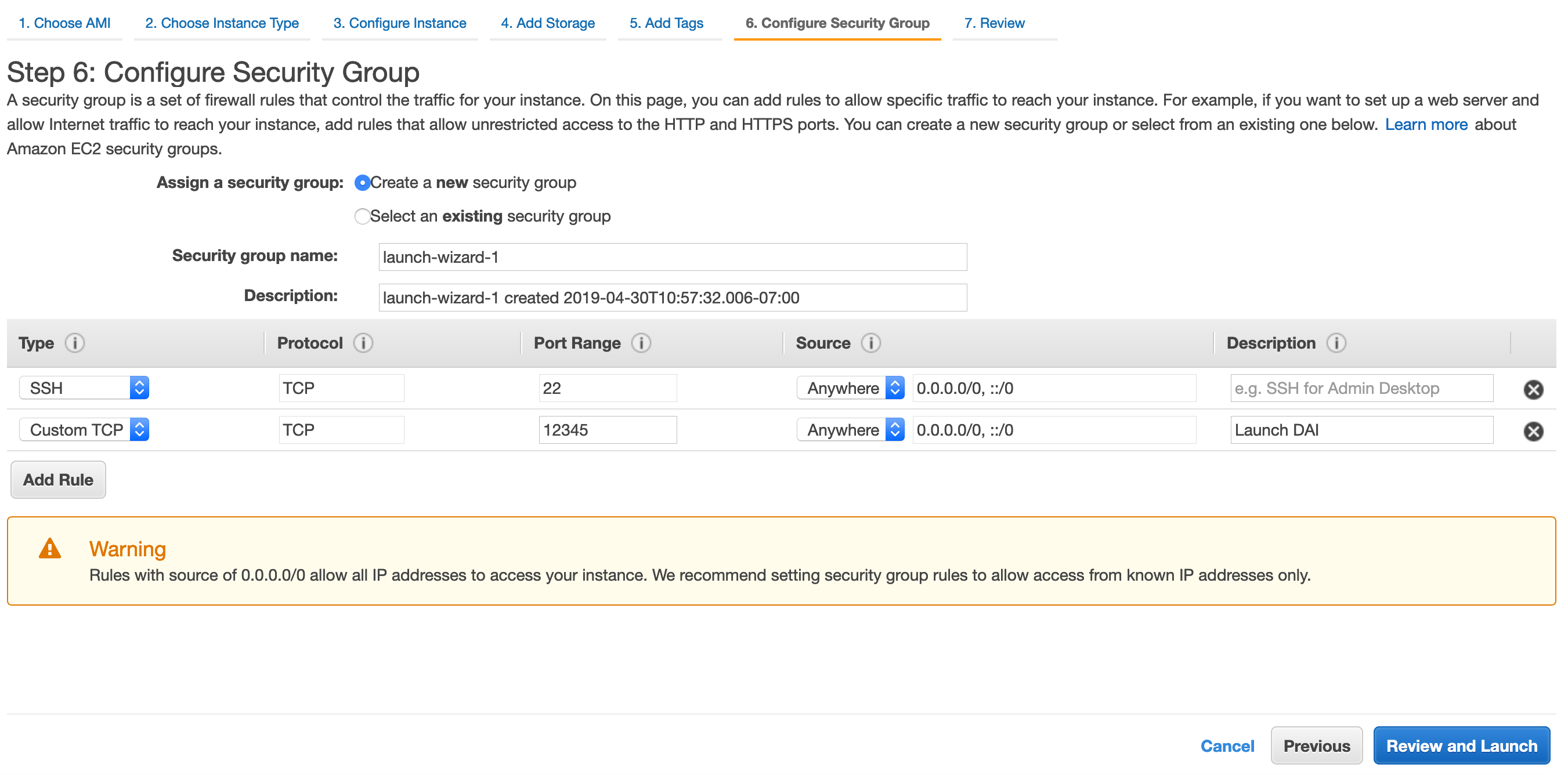Screen dimensions: 1568x775
Task: Switch to the 7. Review tab
Action: tap(994, 23)
